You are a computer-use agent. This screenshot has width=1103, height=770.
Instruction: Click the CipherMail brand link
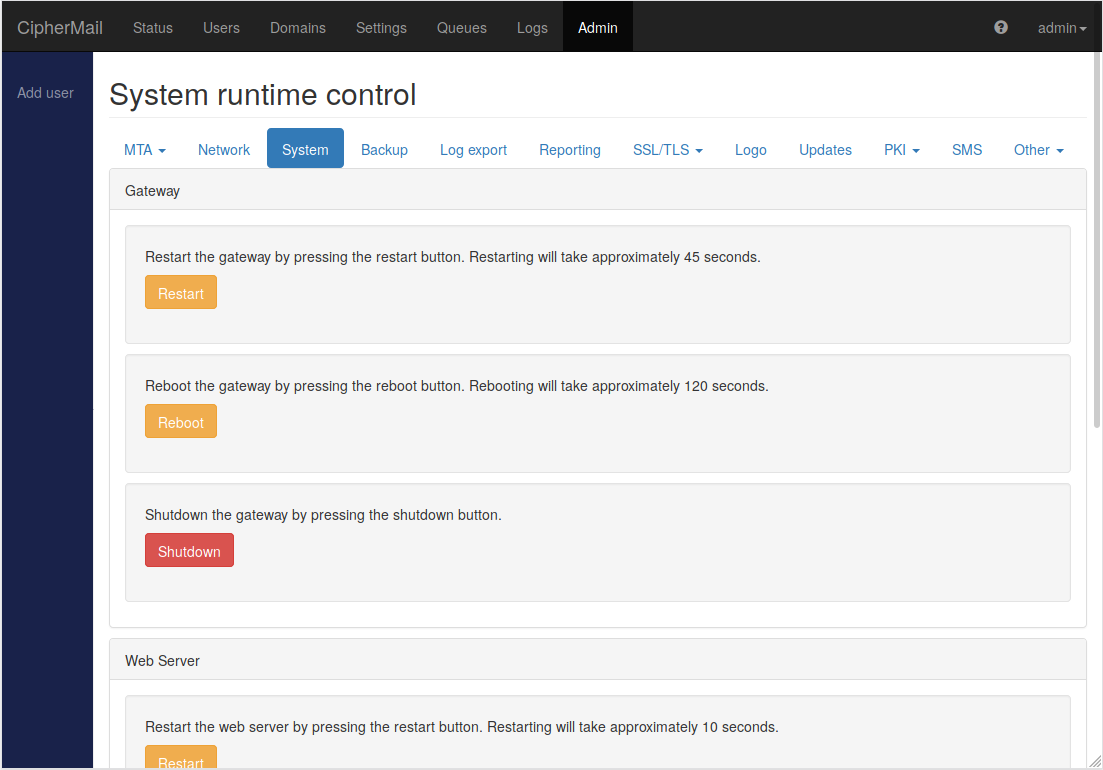pyautogui.click(x=60, y=28)
